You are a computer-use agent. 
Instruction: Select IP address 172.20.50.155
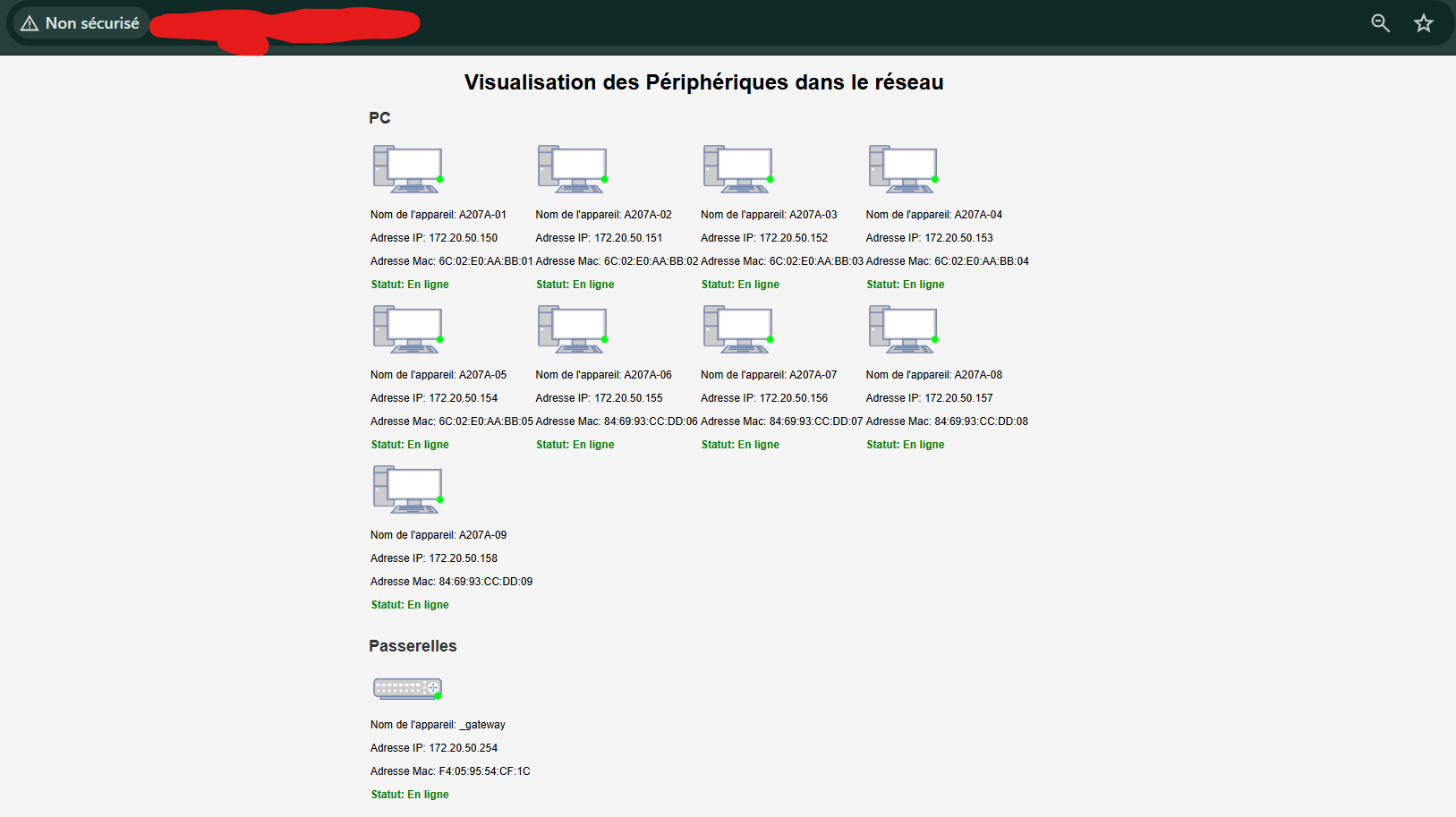tap(628, 398)
